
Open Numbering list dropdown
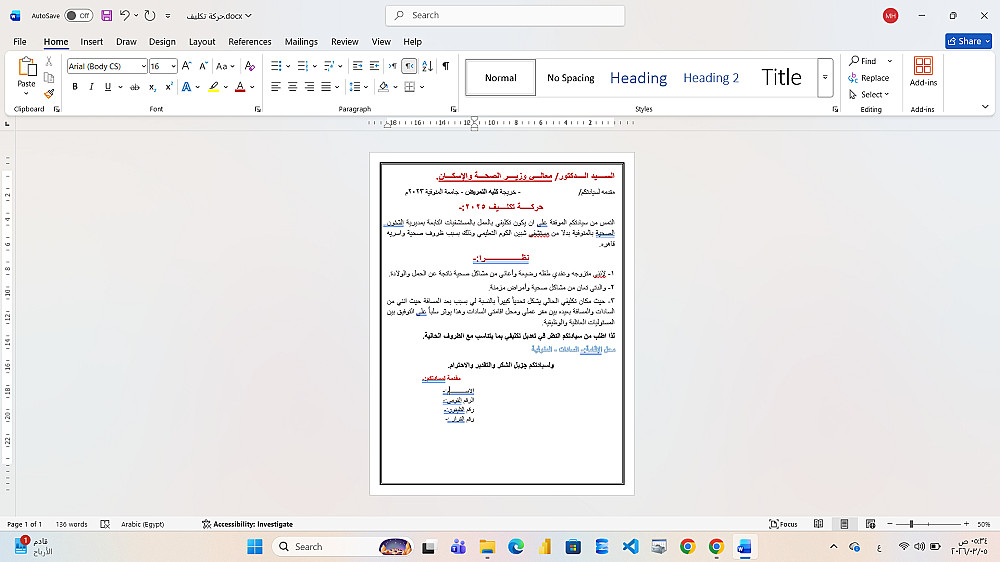tap(315, 66)
